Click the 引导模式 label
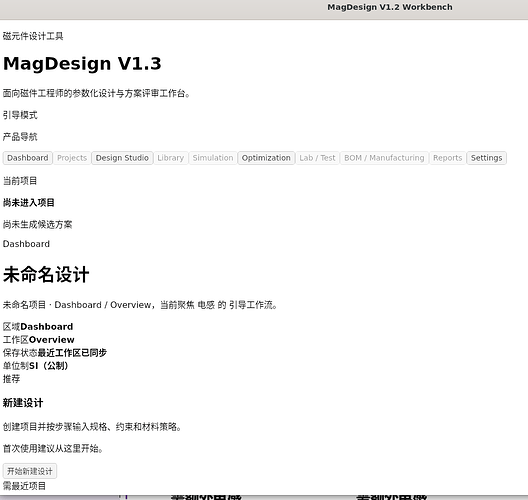Image resolution: width=528 pixels, height=500 pixels. point(20,115)
